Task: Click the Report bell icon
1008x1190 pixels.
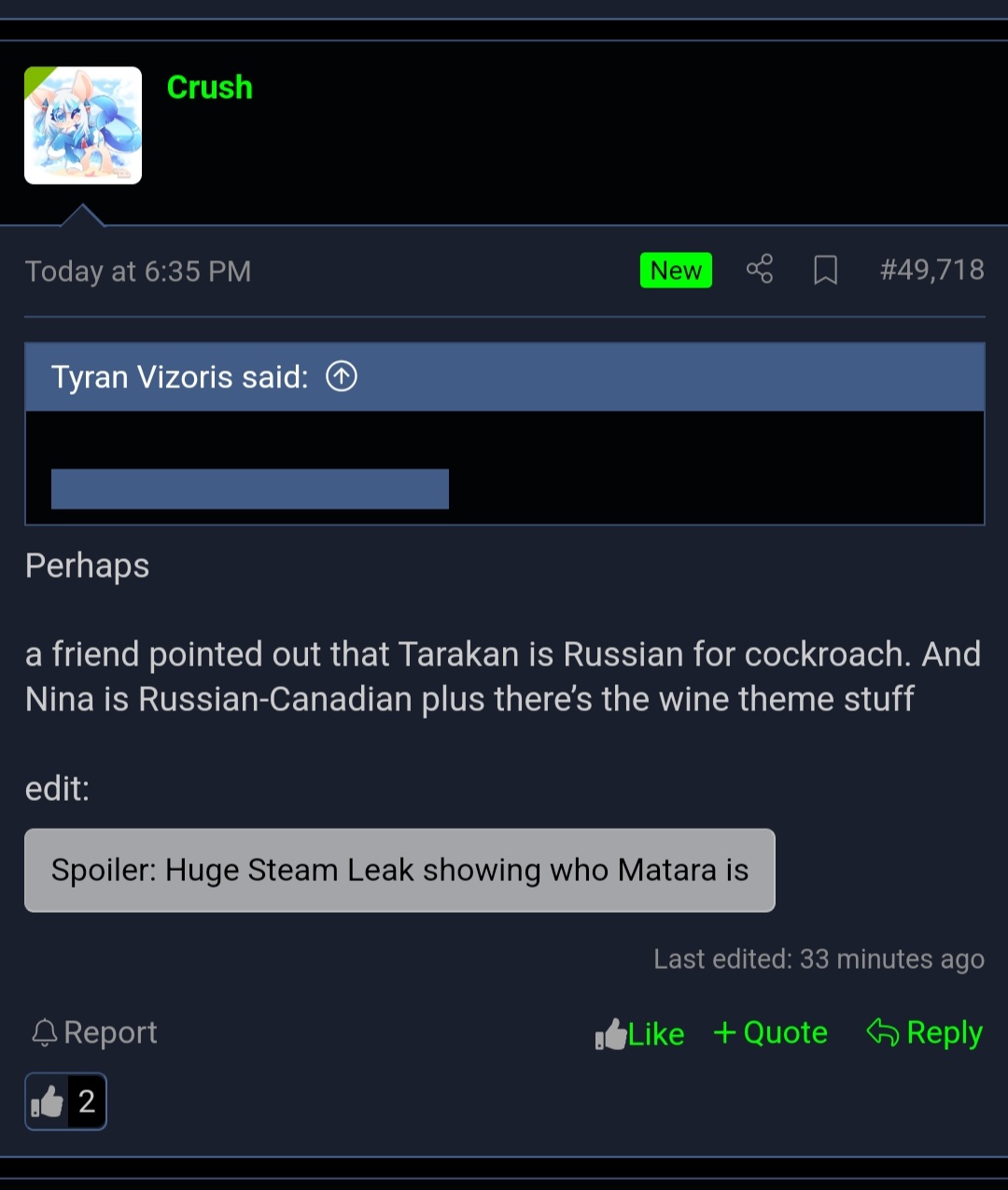Action: pyautogui.click(x=44, y=1032)
